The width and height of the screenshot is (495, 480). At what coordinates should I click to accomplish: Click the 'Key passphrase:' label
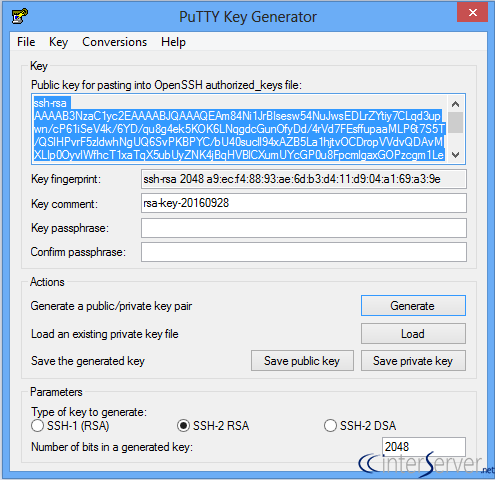pos(70,228)
